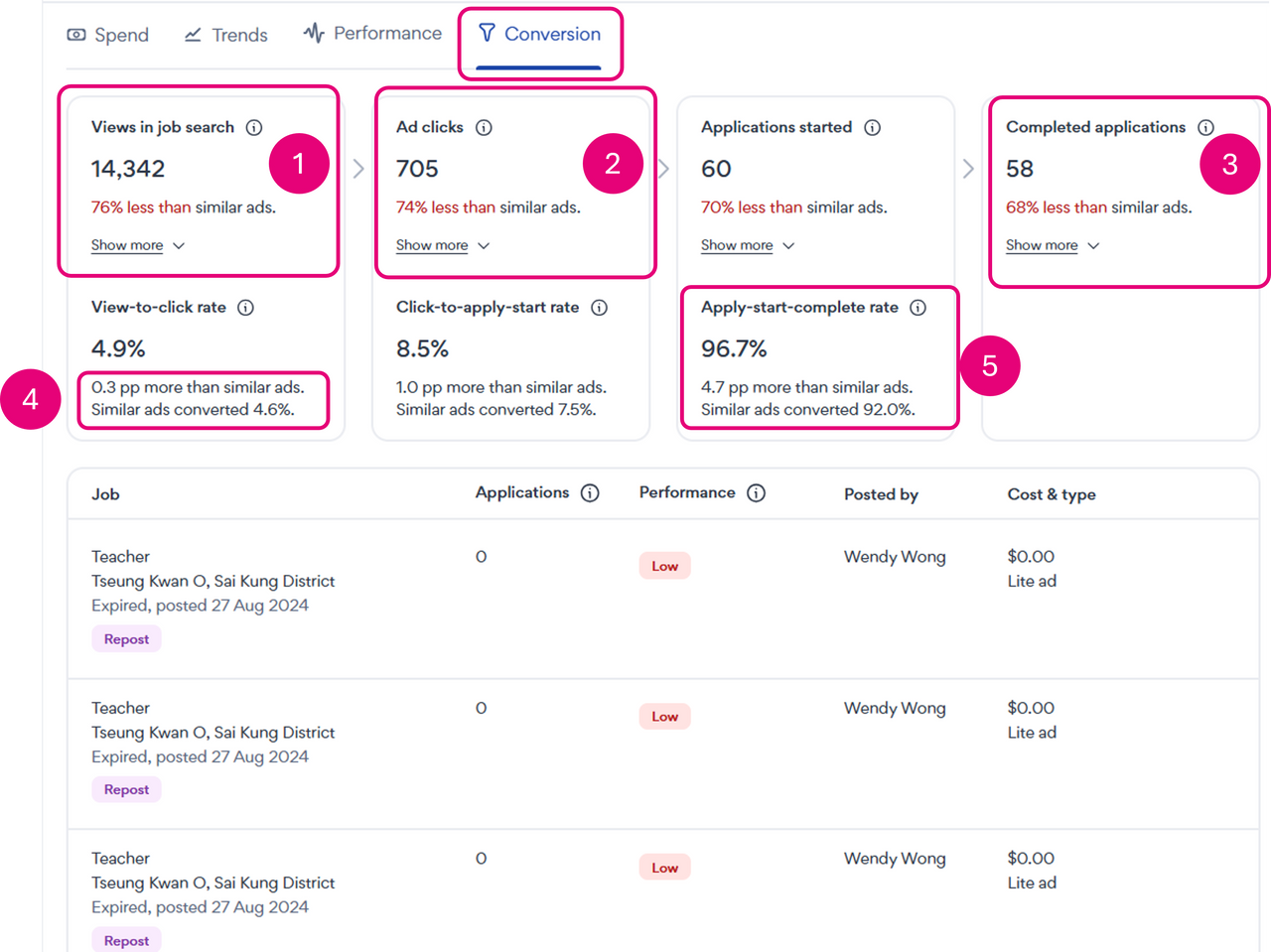Switch to the Spend tab

pyautogui.click(x=108, y=35)
